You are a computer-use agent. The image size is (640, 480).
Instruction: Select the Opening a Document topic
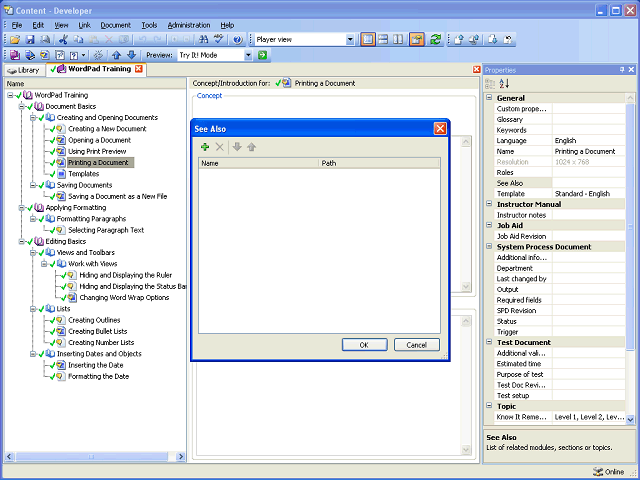tap(99, 140)
